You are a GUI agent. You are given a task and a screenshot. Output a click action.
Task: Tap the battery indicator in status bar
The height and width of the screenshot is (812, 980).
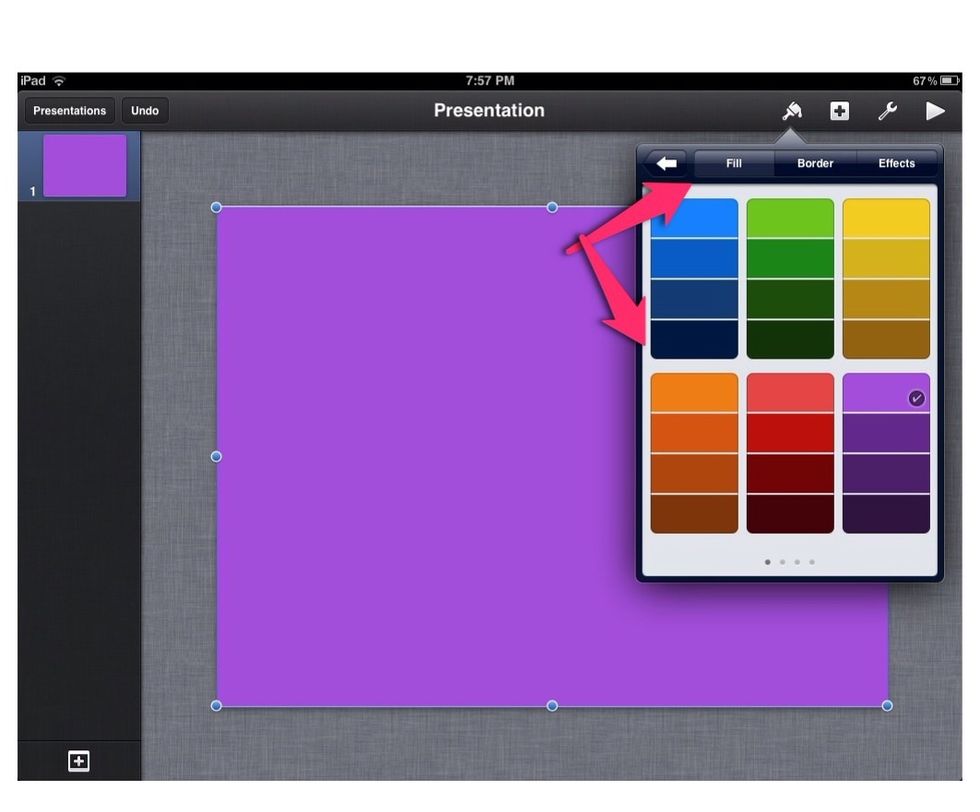click(948, 80)
